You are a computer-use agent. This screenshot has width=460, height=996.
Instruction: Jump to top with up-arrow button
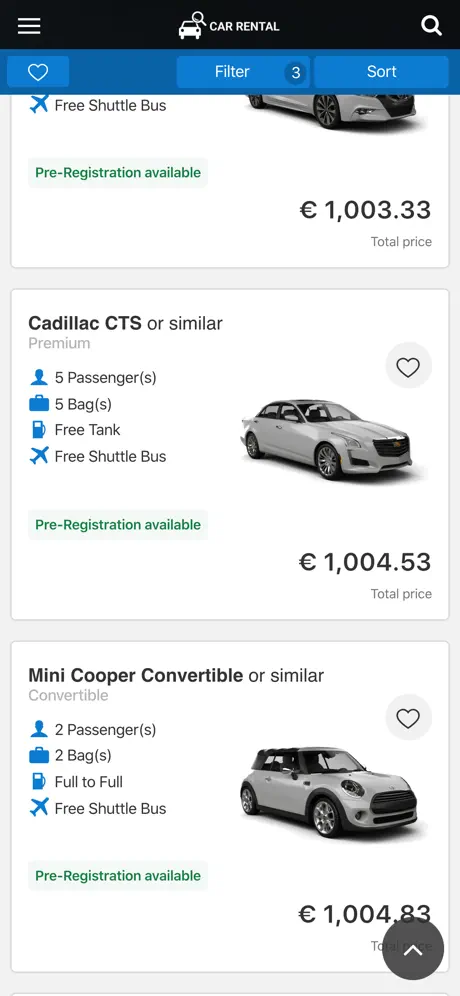[x=413, y=950]
